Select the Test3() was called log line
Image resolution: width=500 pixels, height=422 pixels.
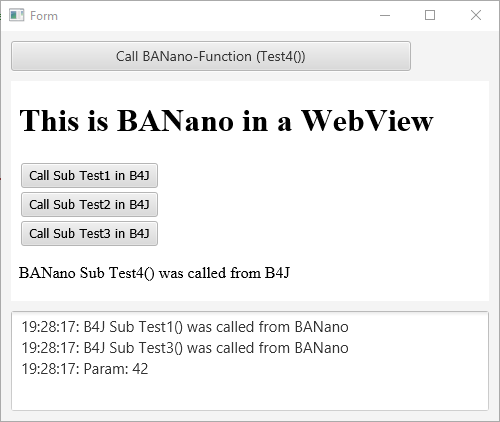point(185,348)
